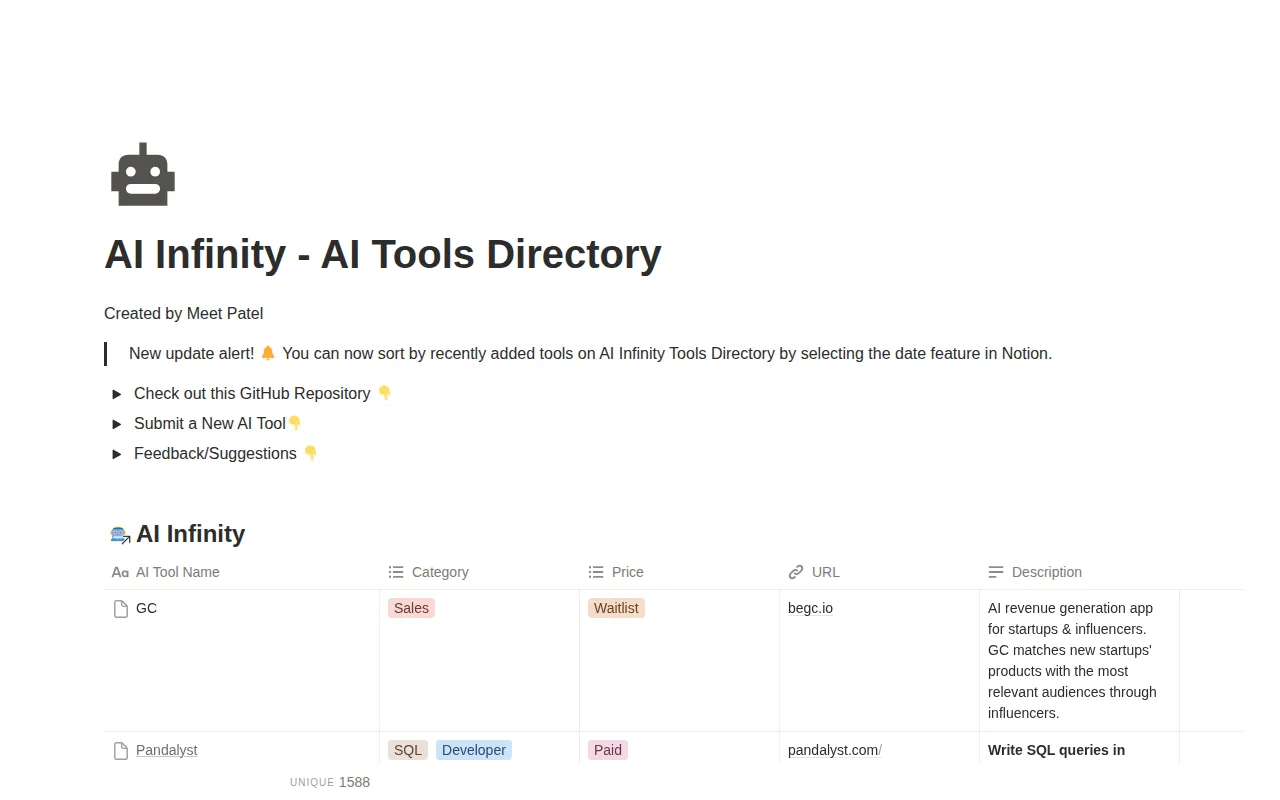
Task: Open the GC tool page
Action: point(146,609)
